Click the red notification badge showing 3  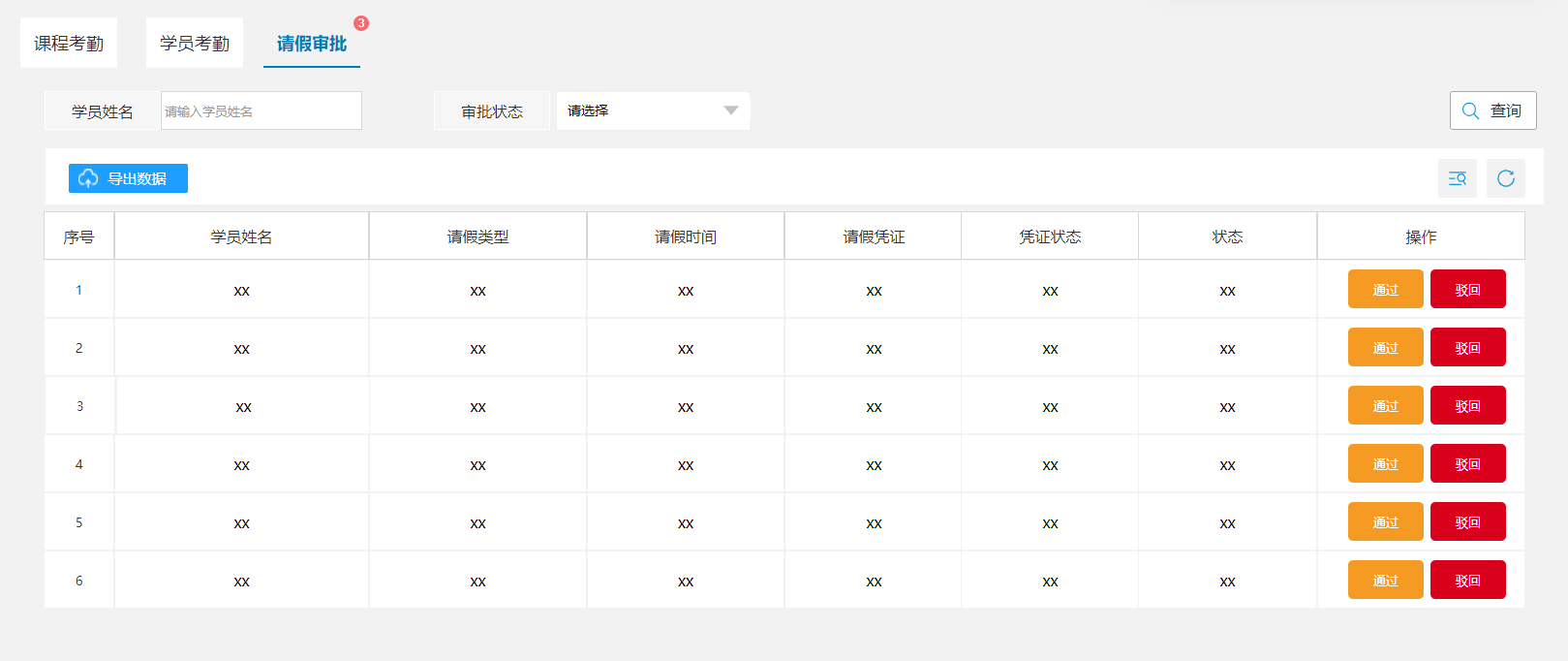(x=361, y=23)
